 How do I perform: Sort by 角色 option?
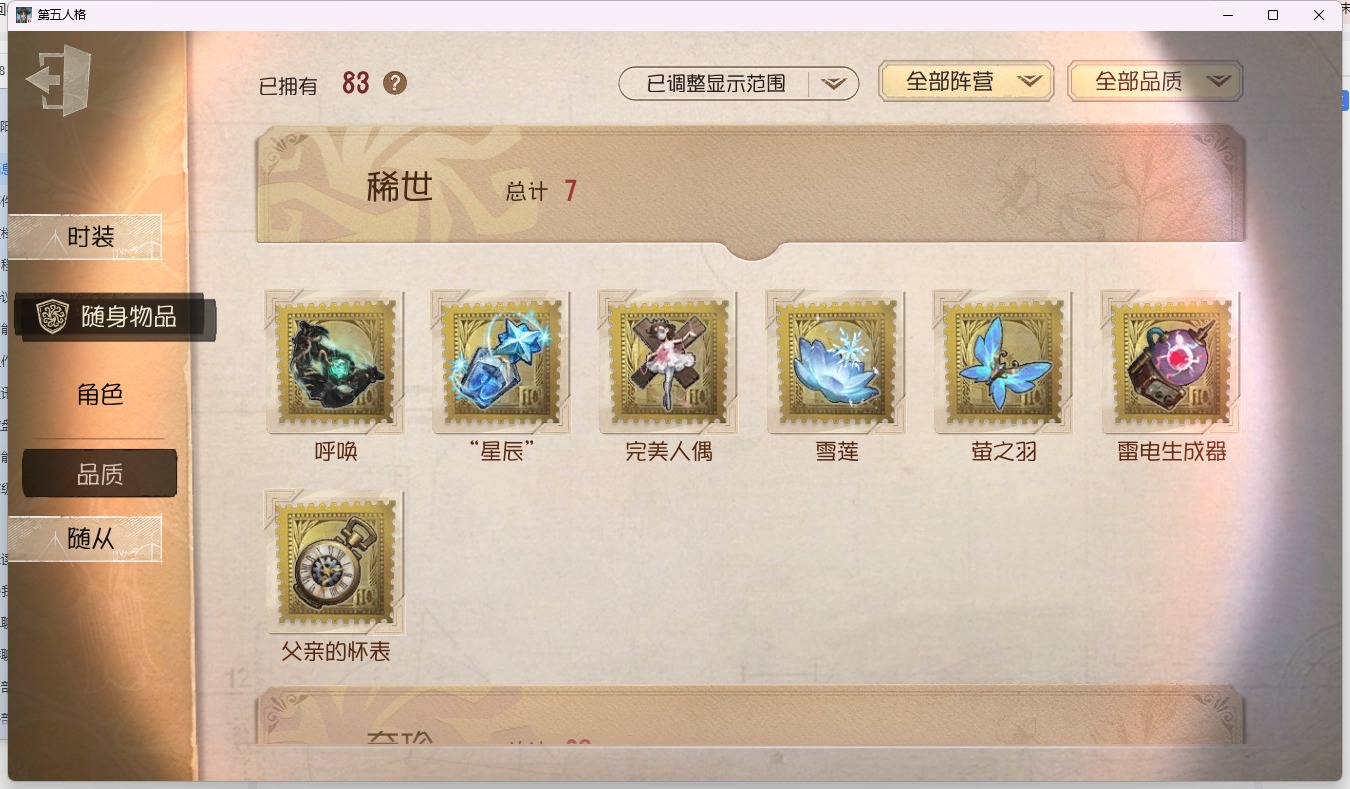100,394
